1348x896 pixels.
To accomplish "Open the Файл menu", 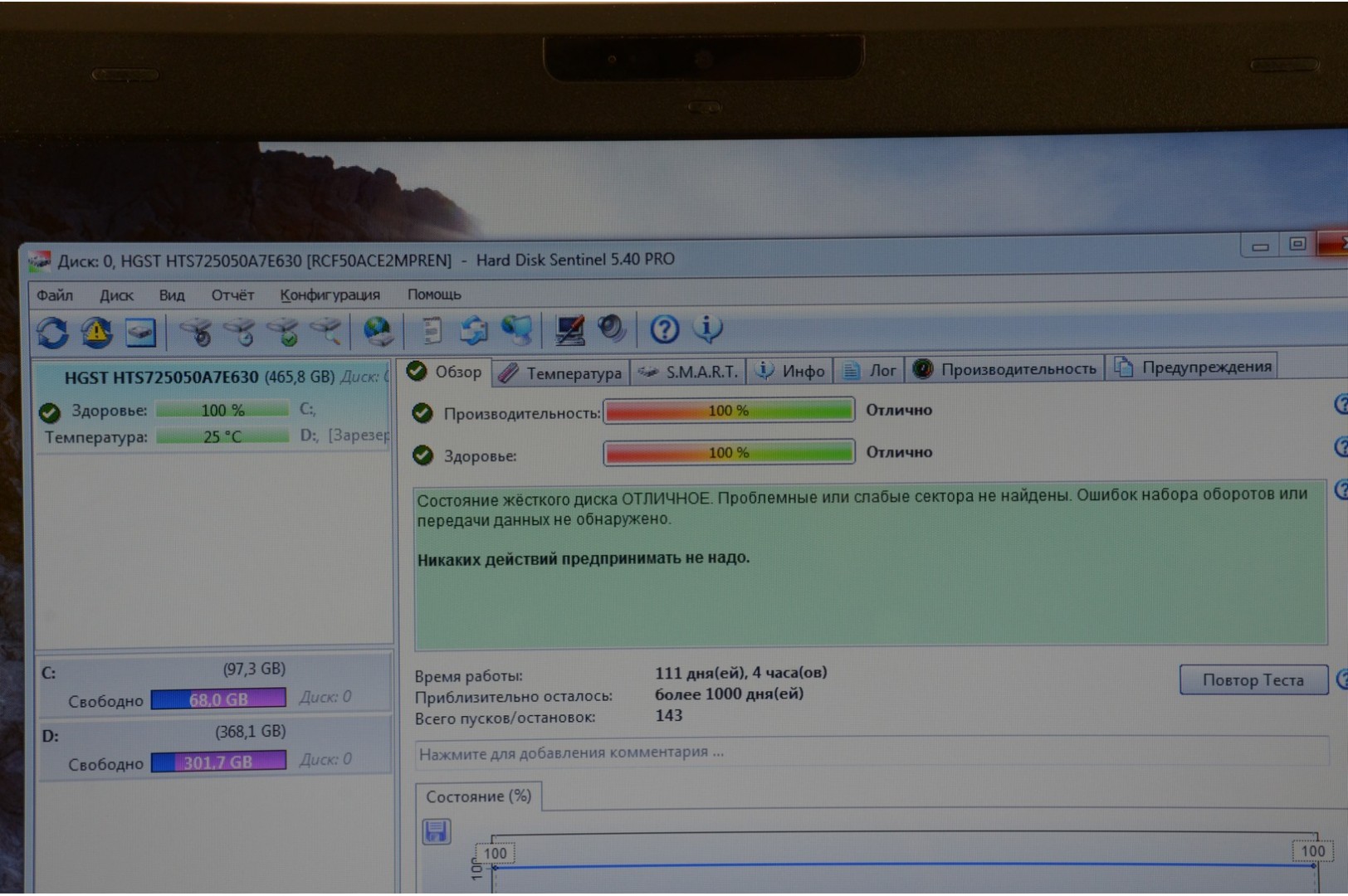I will tap(55, 295).
